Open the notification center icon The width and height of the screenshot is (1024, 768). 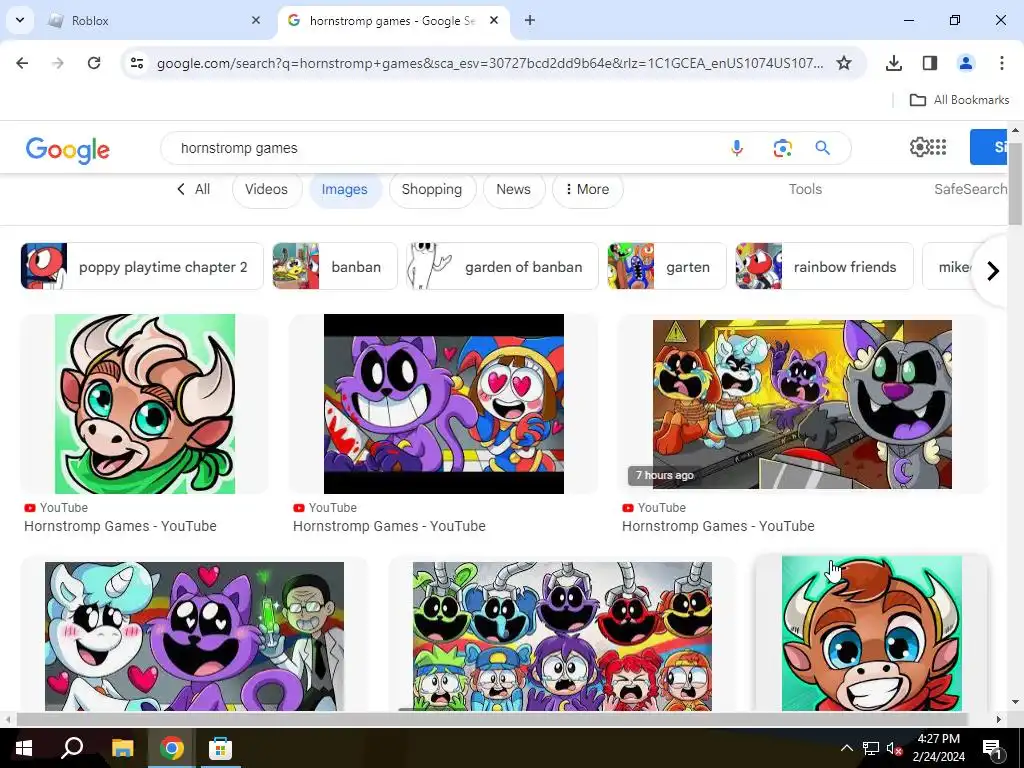point(993,748)
